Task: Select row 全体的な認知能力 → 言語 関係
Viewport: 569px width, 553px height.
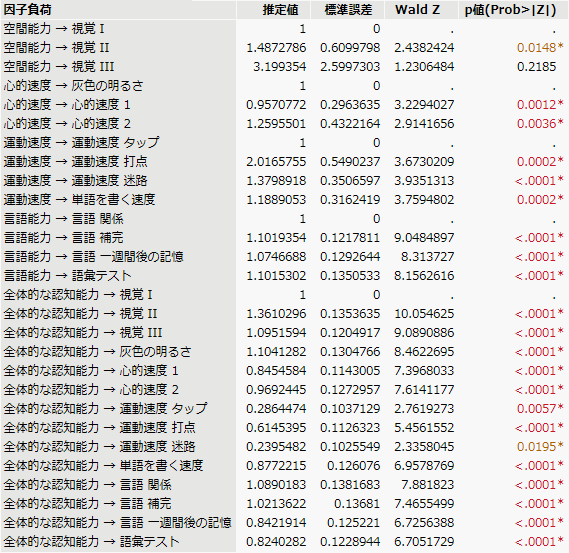Action: pos(284,484)
